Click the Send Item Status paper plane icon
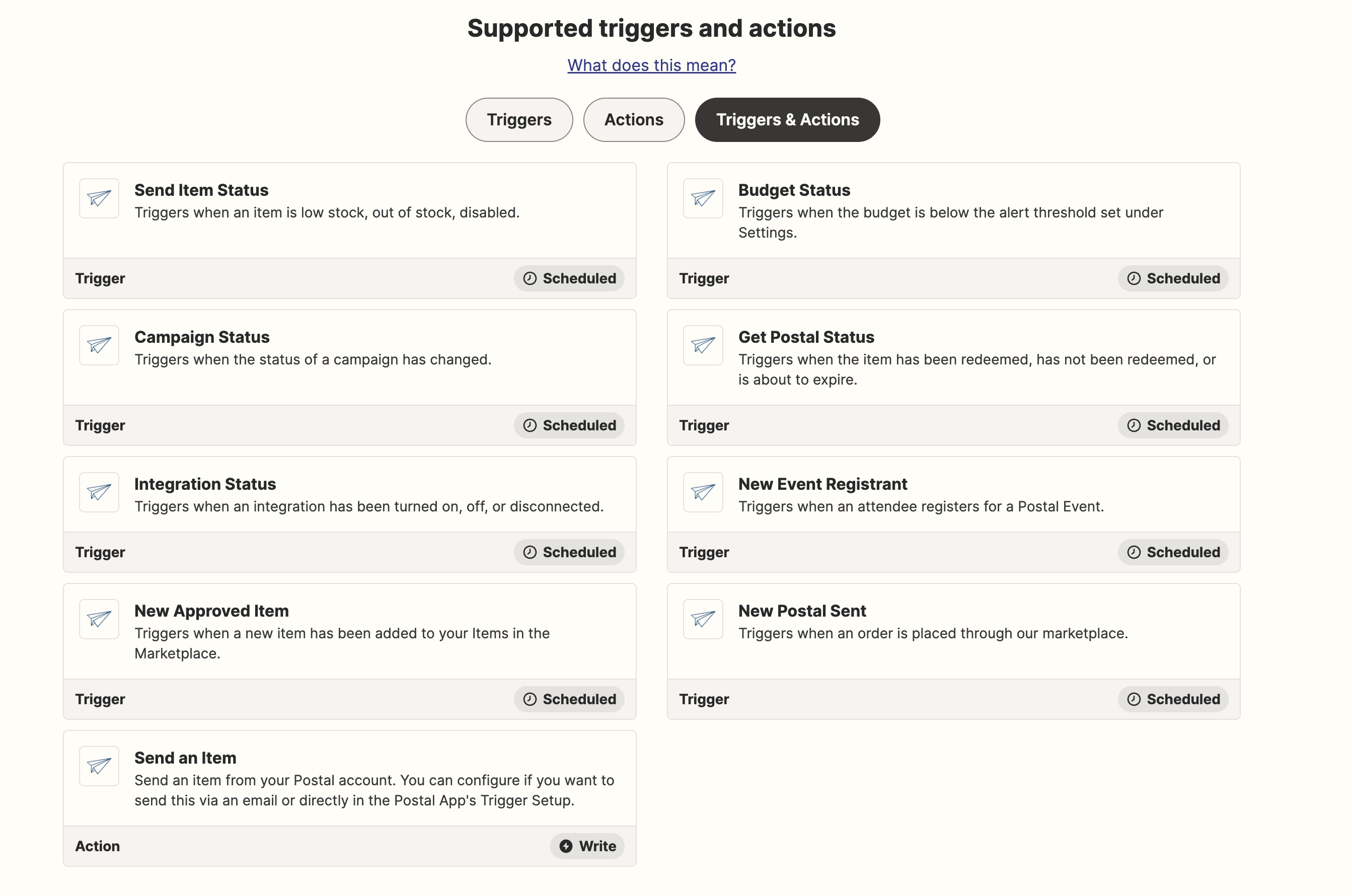 tap(99, 198)
